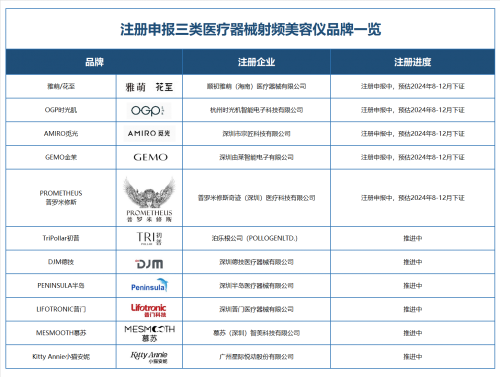Click the table title 注册申报三类医疗器械射频美容仪品牌一览
This screenshot has height=377, width=500.
pyautogui.click(x=250, y=29)
